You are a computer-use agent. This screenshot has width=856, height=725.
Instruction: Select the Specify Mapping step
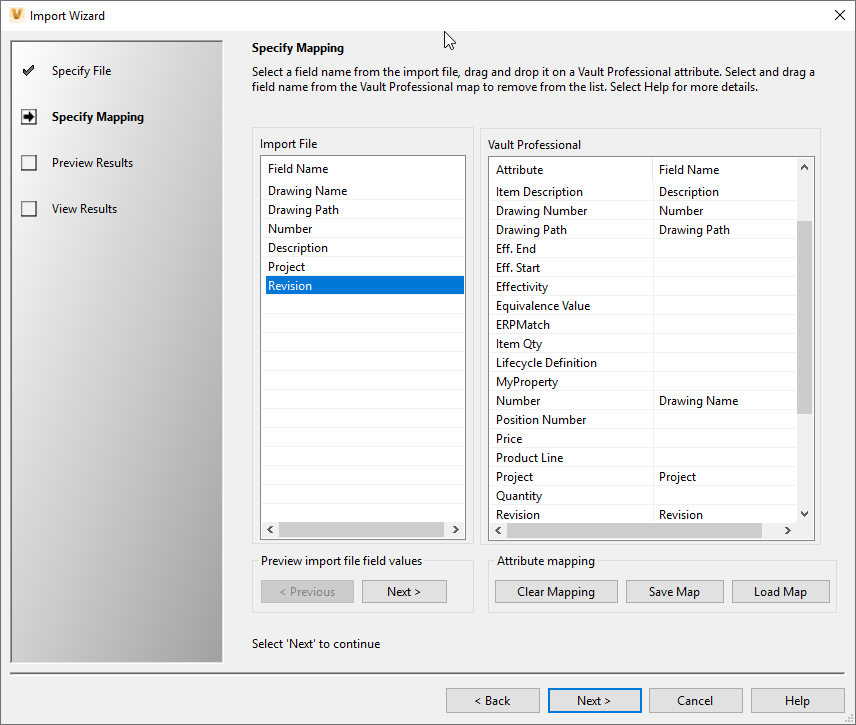pos(95,117)
